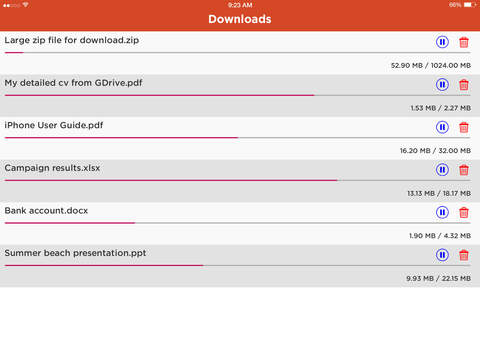This screenshot has width=480, height=360.
Task: Remove Campaign results.xlsx with trash icon
Action: pos(464,170)
